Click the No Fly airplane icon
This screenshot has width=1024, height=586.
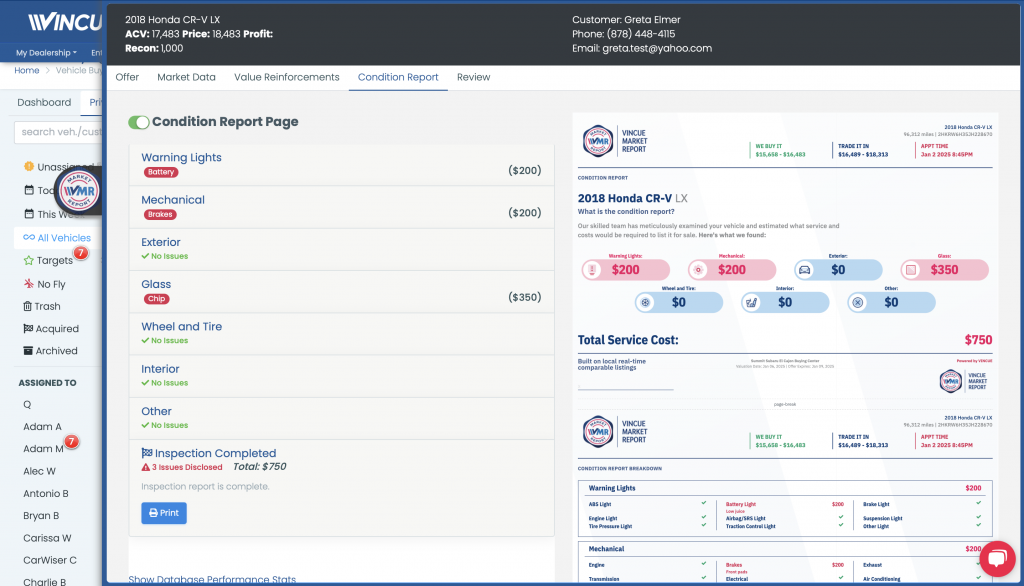29,284
